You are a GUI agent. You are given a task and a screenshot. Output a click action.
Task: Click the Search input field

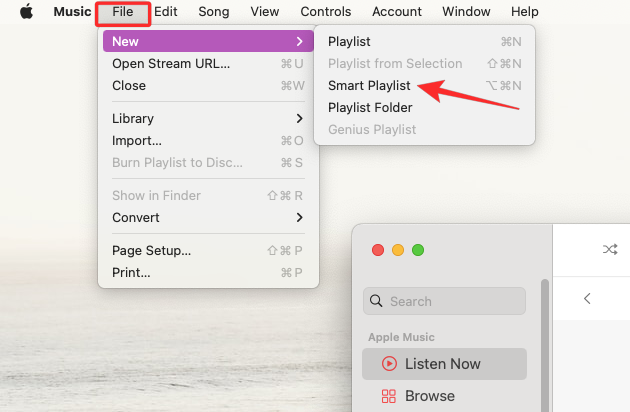coord(452,301)
